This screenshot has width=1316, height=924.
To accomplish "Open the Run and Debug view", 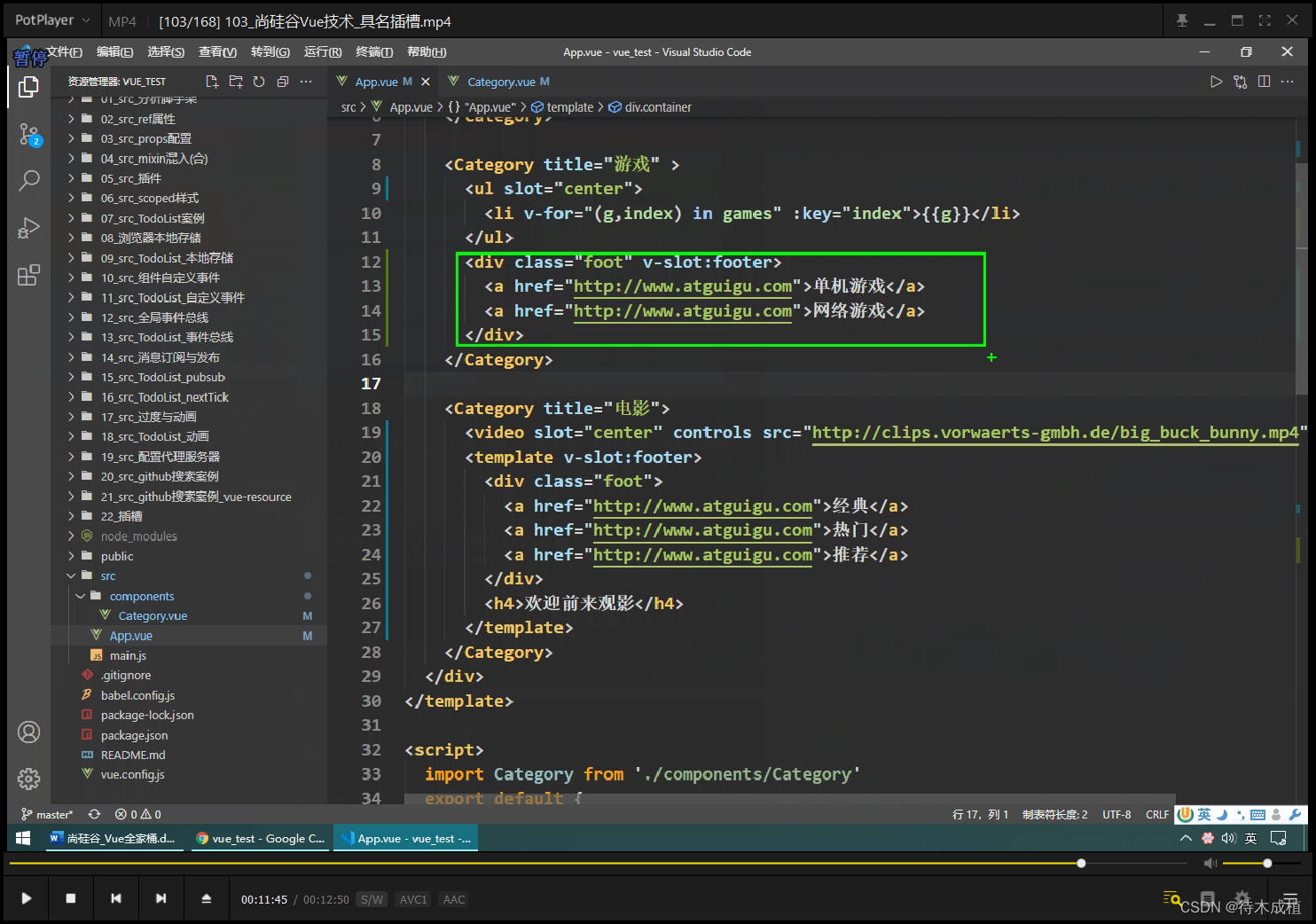I will [28, 228].
